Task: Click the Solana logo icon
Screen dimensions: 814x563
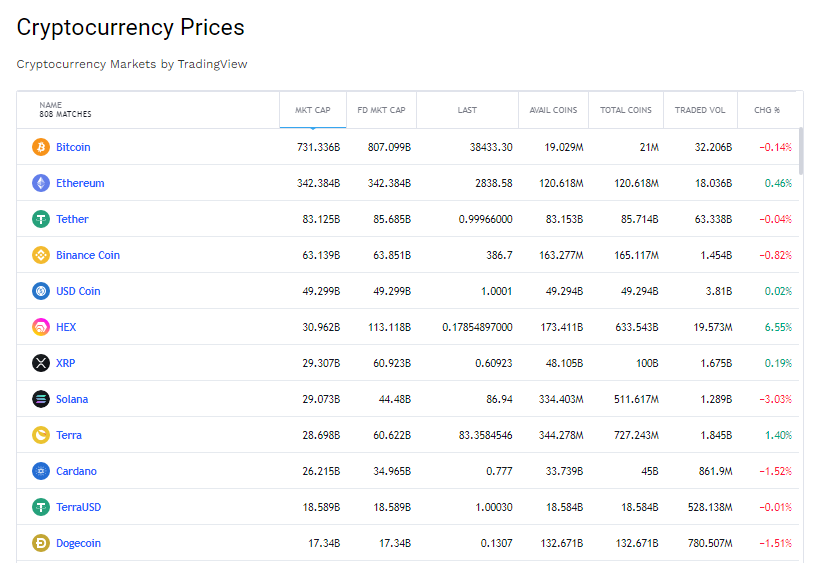Action: 41,399
